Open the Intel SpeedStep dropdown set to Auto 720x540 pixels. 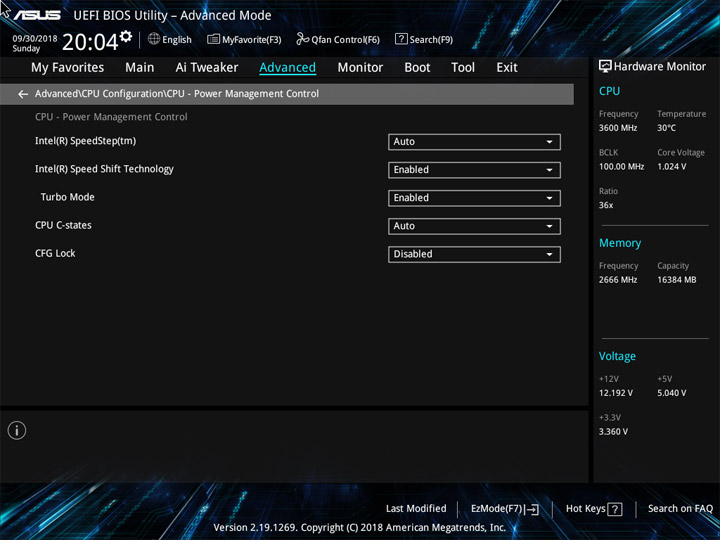coord(474,142)
